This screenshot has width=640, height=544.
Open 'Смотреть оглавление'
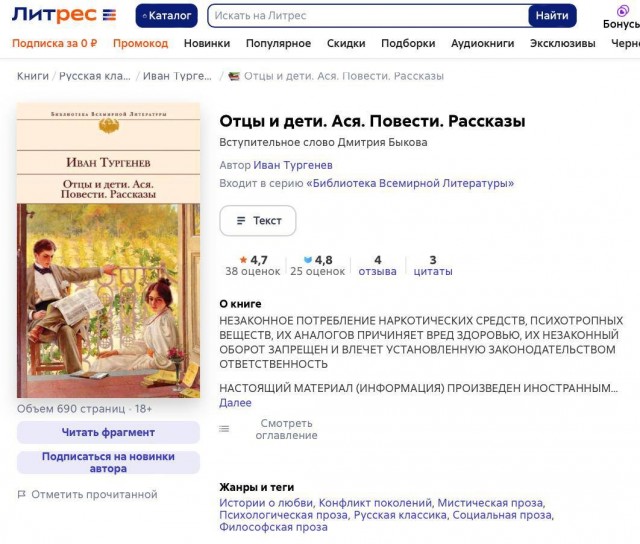[286, 429]
